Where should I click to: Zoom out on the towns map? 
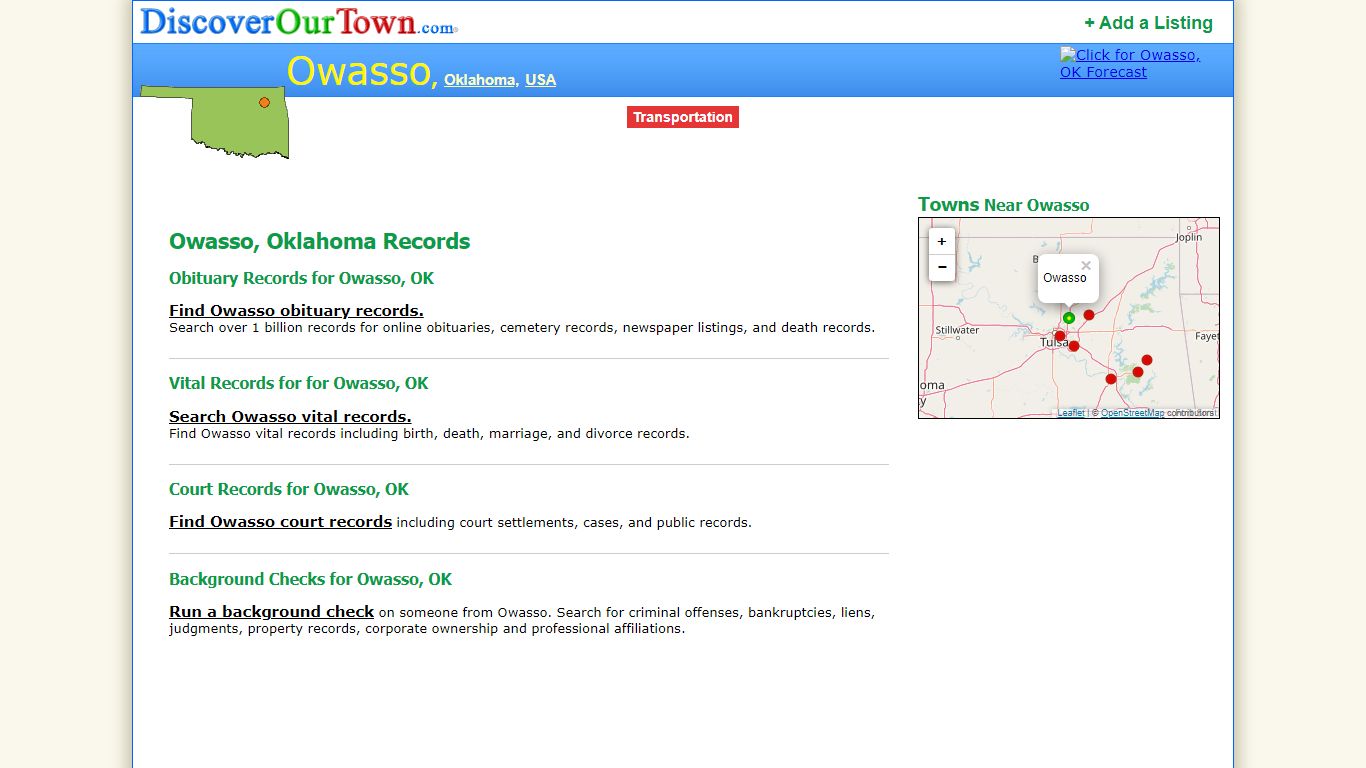(942, 267)
